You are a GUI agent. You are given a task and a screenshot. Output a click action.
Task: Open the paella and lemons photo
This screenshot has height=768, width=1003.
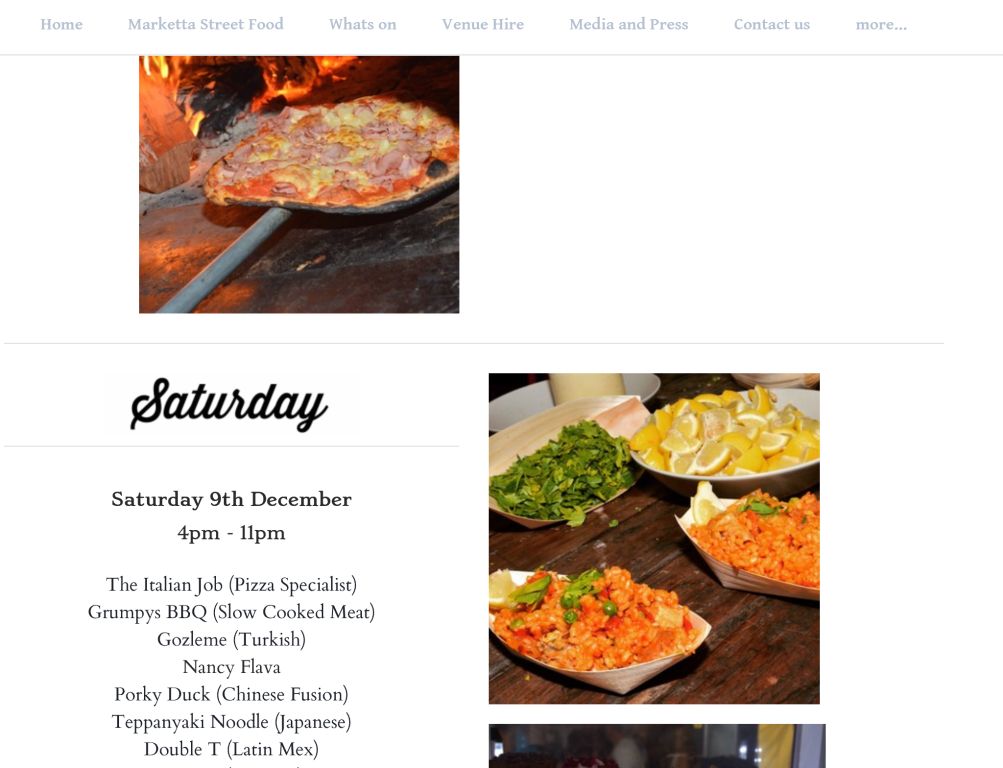click(654, 538)
